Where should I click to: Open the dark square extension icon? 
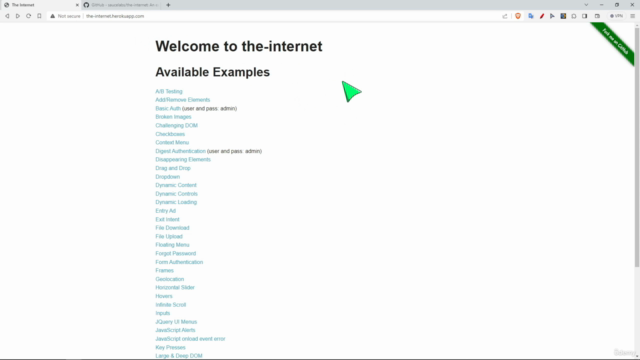[563, 16]
